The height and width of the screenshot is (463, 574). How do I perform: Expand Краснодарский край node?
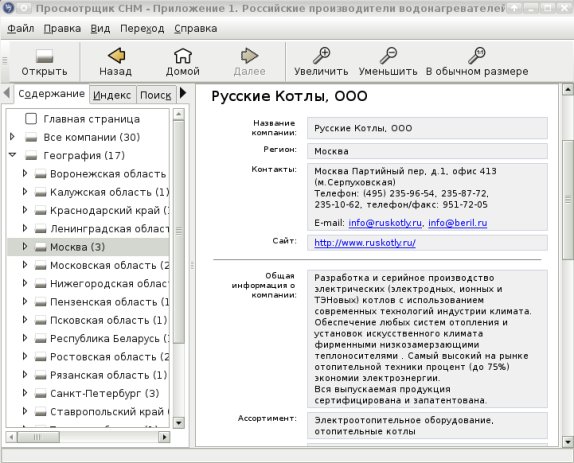(25, 210)
